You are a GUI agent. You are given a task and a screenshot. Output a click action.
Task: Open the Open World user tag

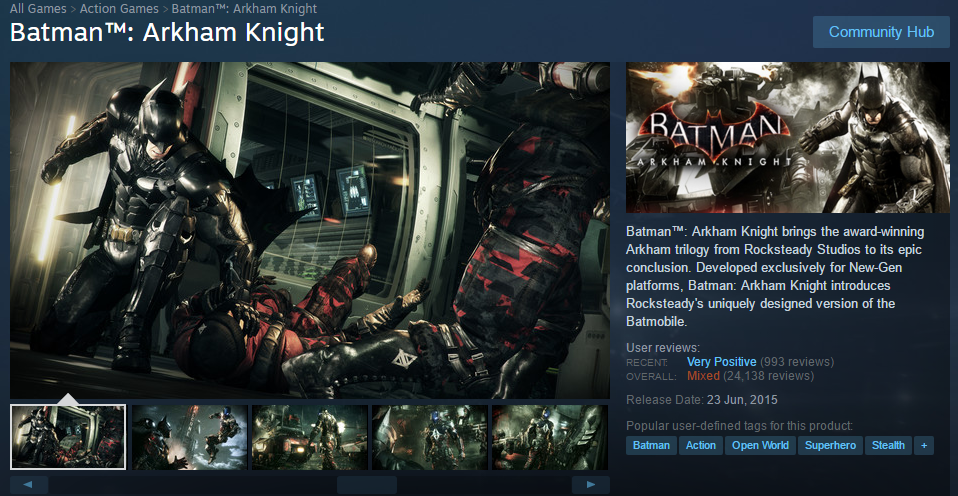tap(760, 445)
